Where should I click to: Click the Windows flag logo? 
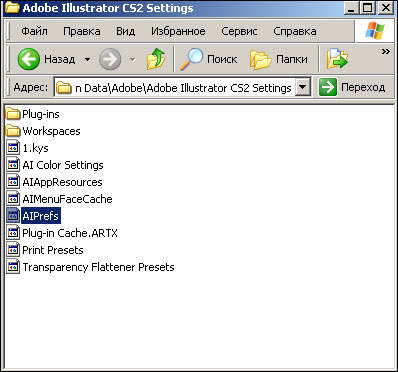click(x=375, y=31)
